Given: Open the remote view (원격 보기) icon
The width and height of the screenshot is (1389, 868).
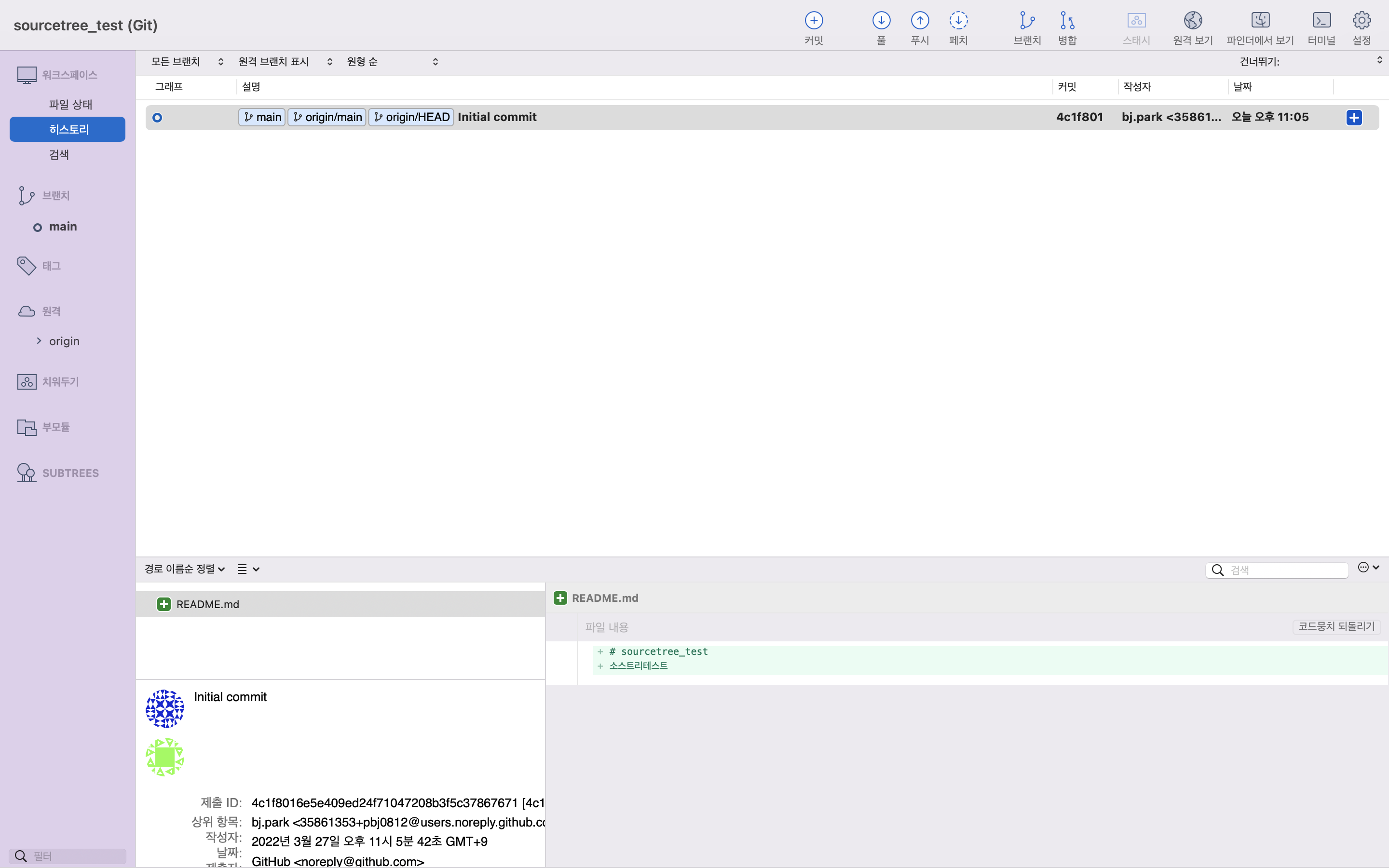Looking at the screenshot, I should [1192, 21].
